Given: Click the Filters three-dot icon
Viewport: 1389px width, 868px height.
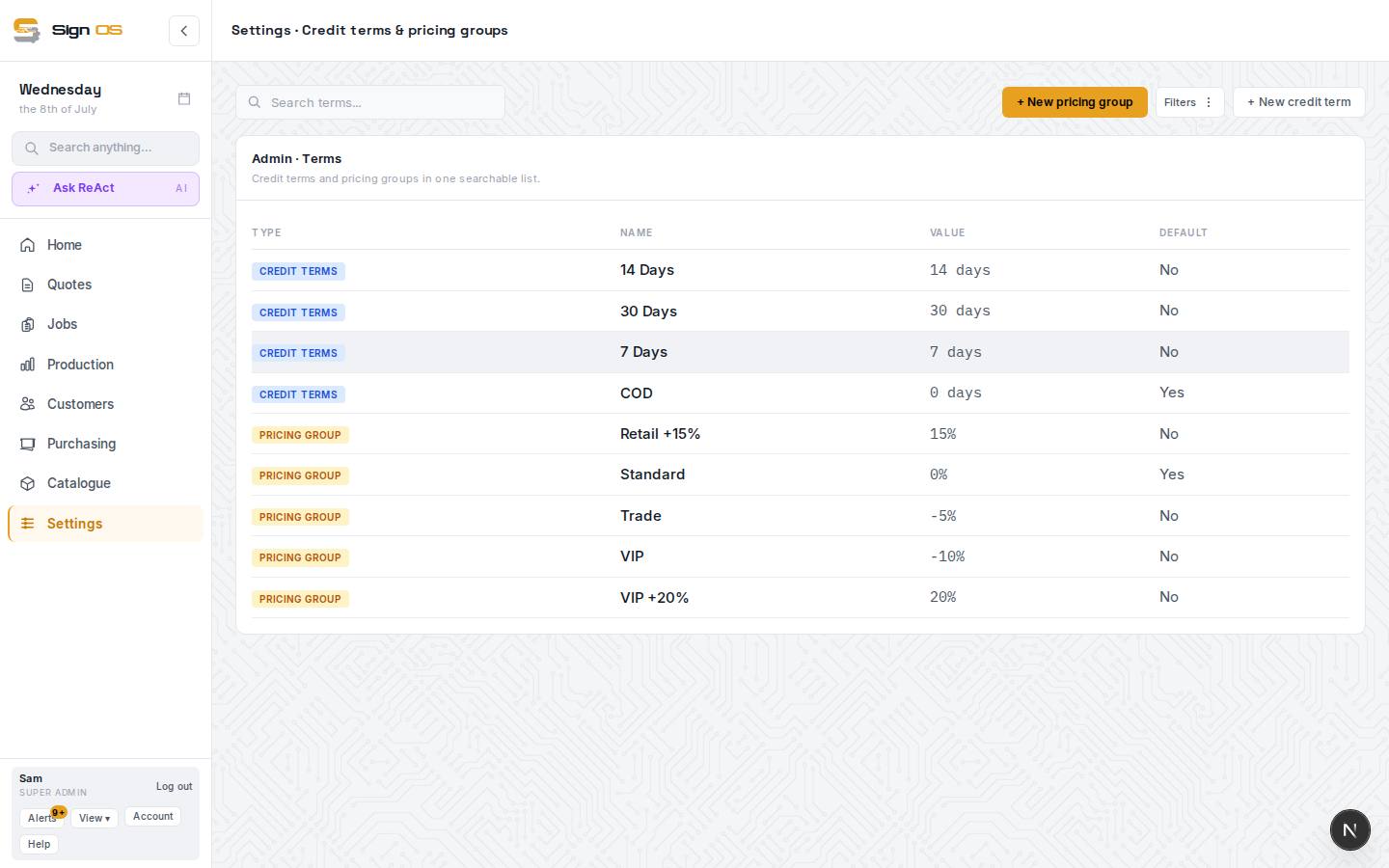Looking at the screenshot, I should click(1209, 102).
